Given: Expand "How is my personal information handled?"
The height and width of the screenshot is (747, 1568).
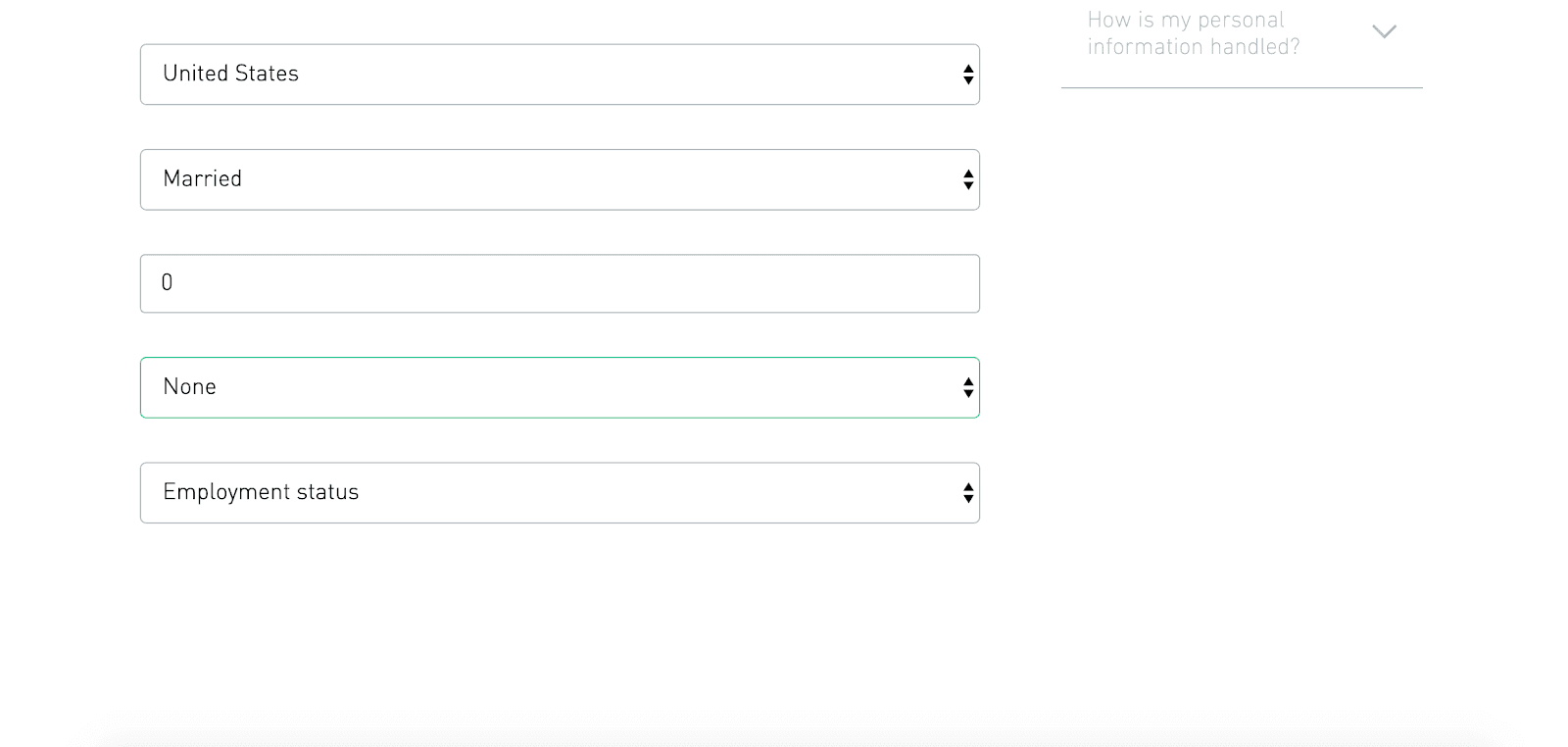Looking at the screenshot, I should [1242, 33].
